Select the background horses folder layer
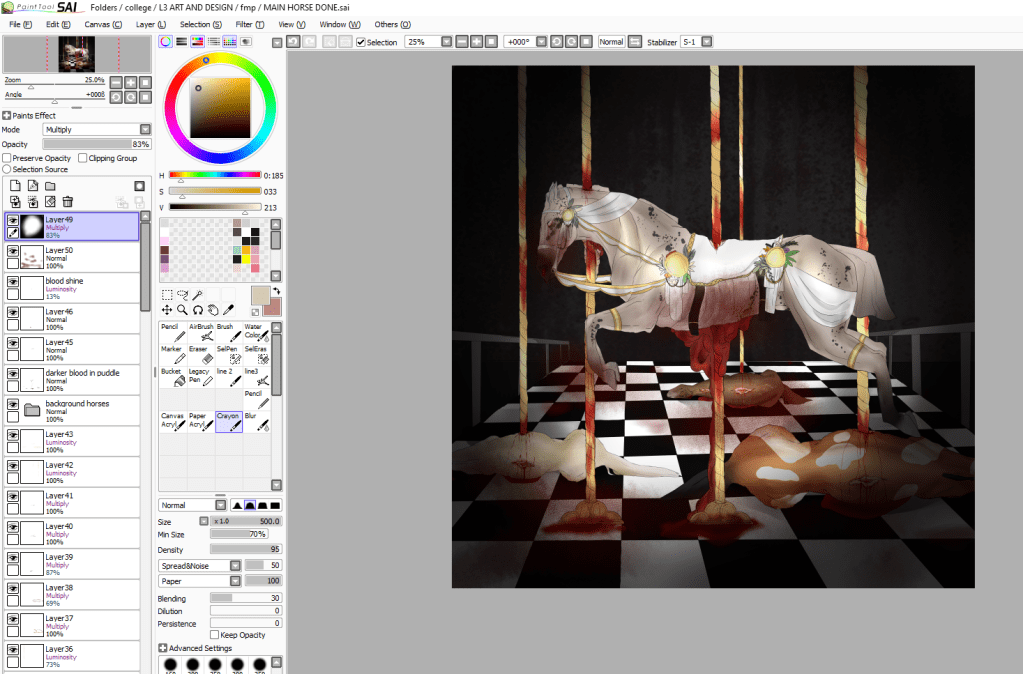This screenshot has height=674, width=1023. point(80,407)
